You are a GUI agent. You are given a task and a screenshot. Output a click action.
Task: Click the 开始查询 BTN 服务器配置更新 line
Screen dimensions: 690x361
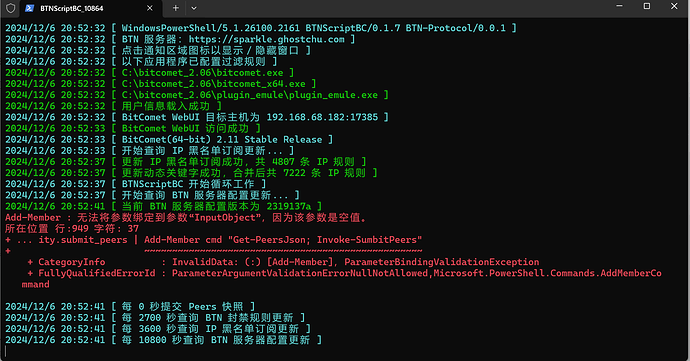point(152,195)
